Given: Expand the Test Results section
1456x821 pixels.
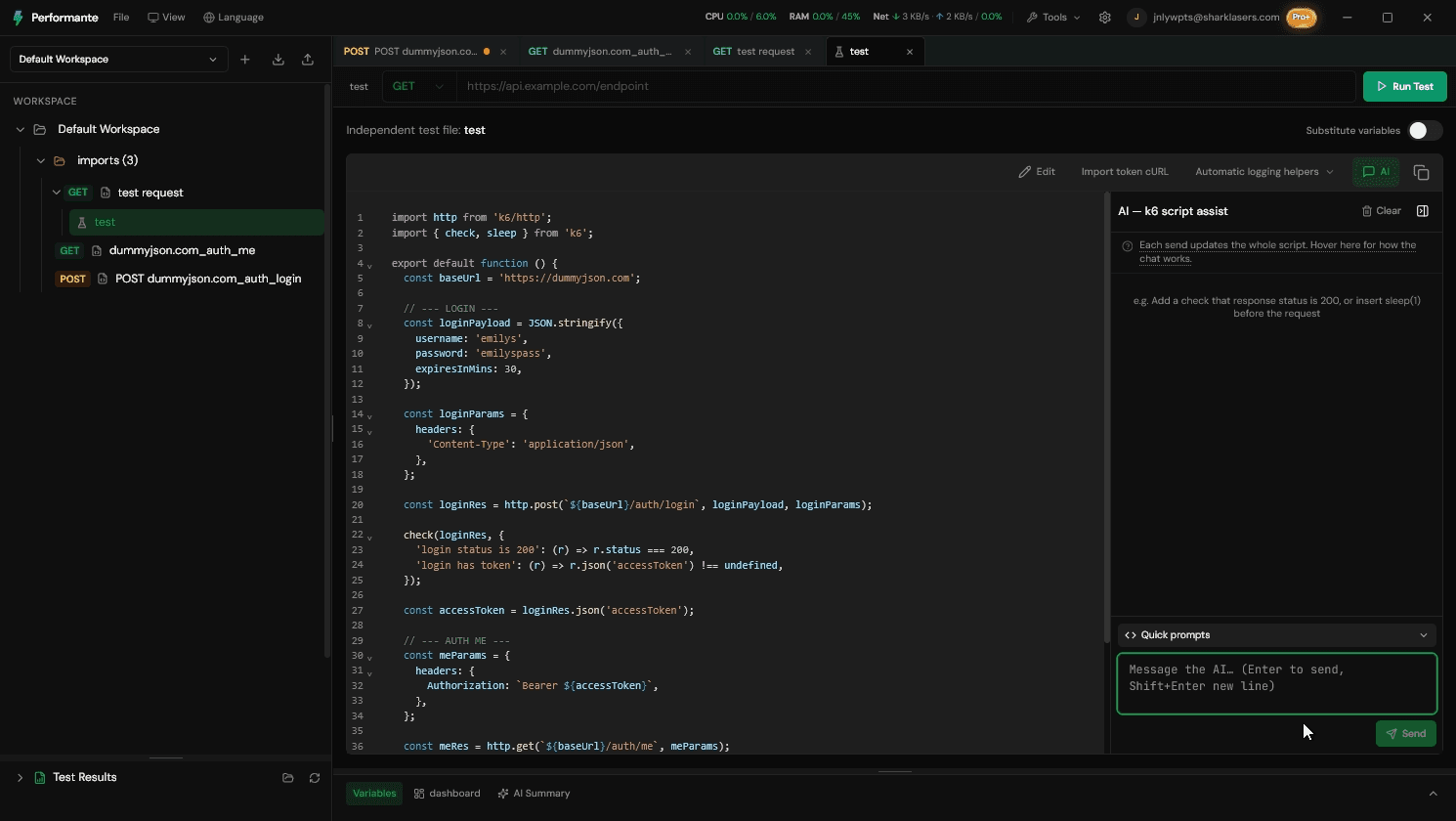Looking at the screenshot, I should pyautogui.click(x=20, y=778).
